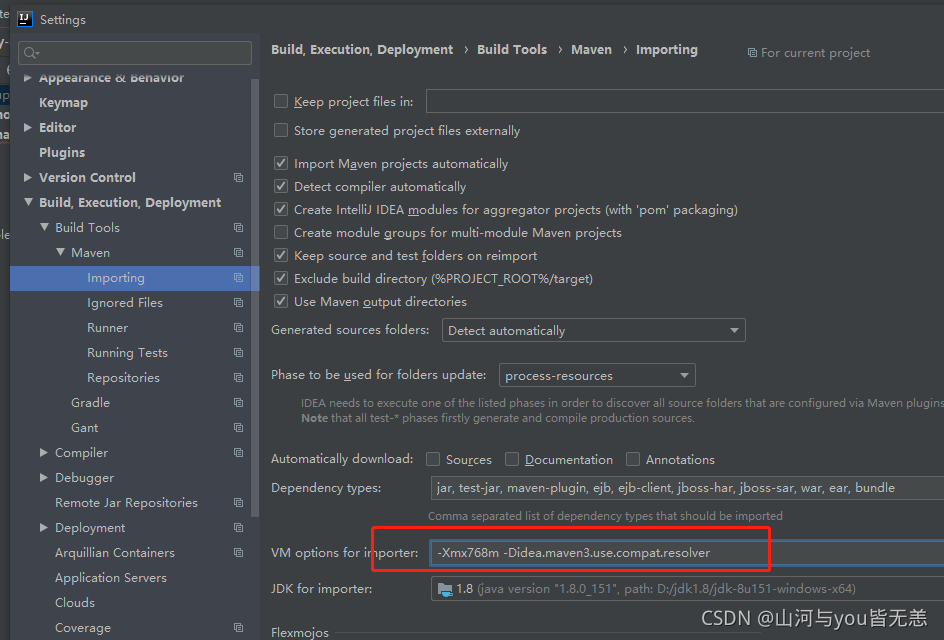This screenshot has height=640, width=944.
Task: Expand the Editor section arrow
Action: pyautogui.click(x=27, y=128)
